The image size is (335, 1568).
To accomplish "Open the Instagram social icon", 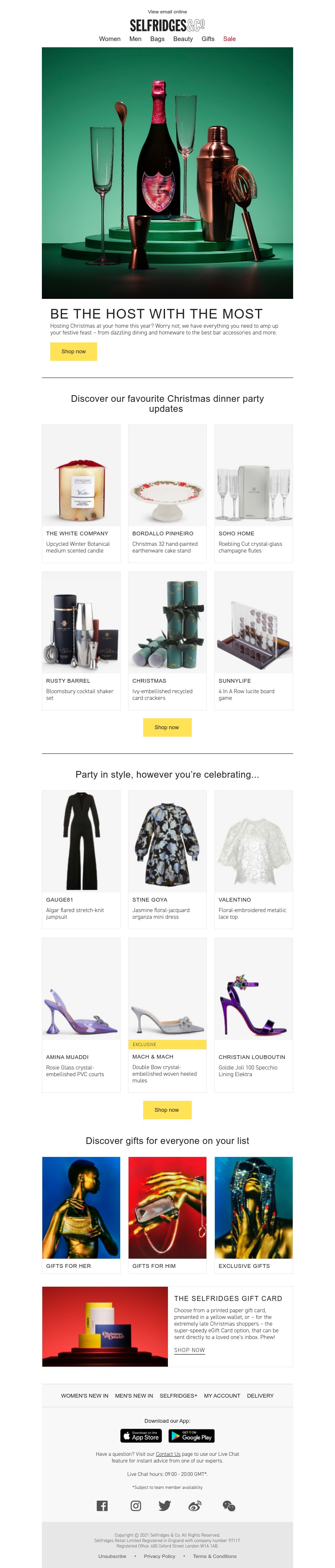I will click(x=136, y=1505).
